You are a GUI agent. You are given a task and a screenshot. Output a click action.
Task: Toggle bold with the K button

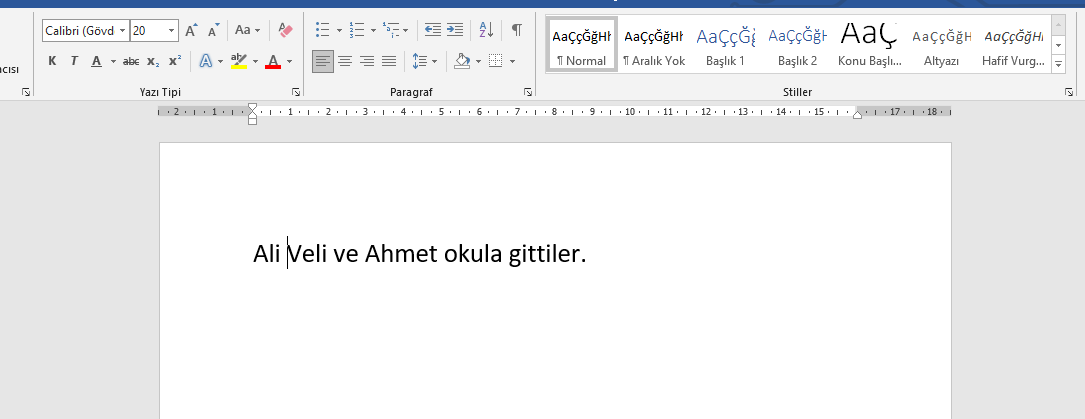tap(52, 61)
